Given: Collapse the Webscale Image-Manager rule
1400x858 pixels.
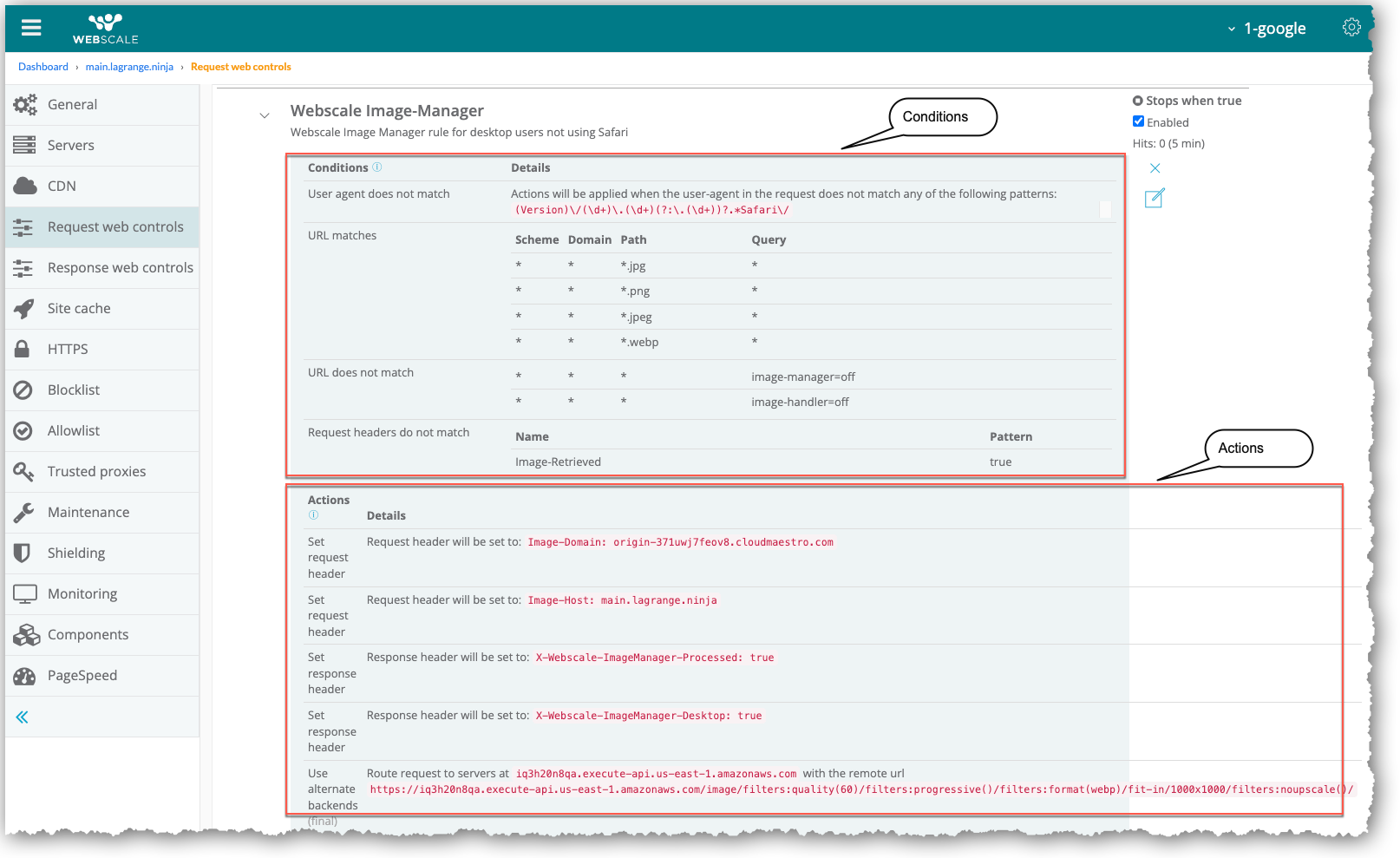Looking at the screenshot, I should click(x=265, y=115).
